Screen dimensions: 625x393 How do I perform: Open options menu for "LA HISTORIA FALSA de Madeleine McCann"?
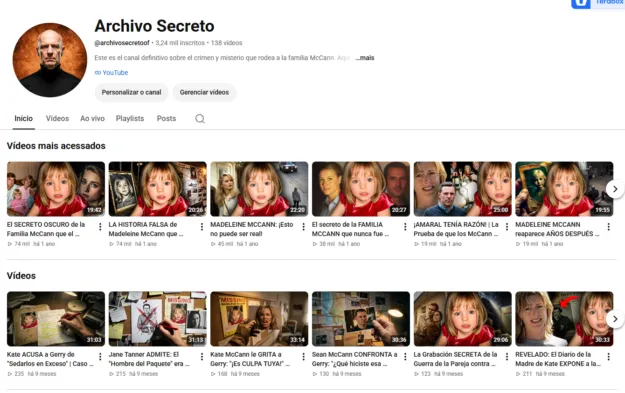point(202,227)
